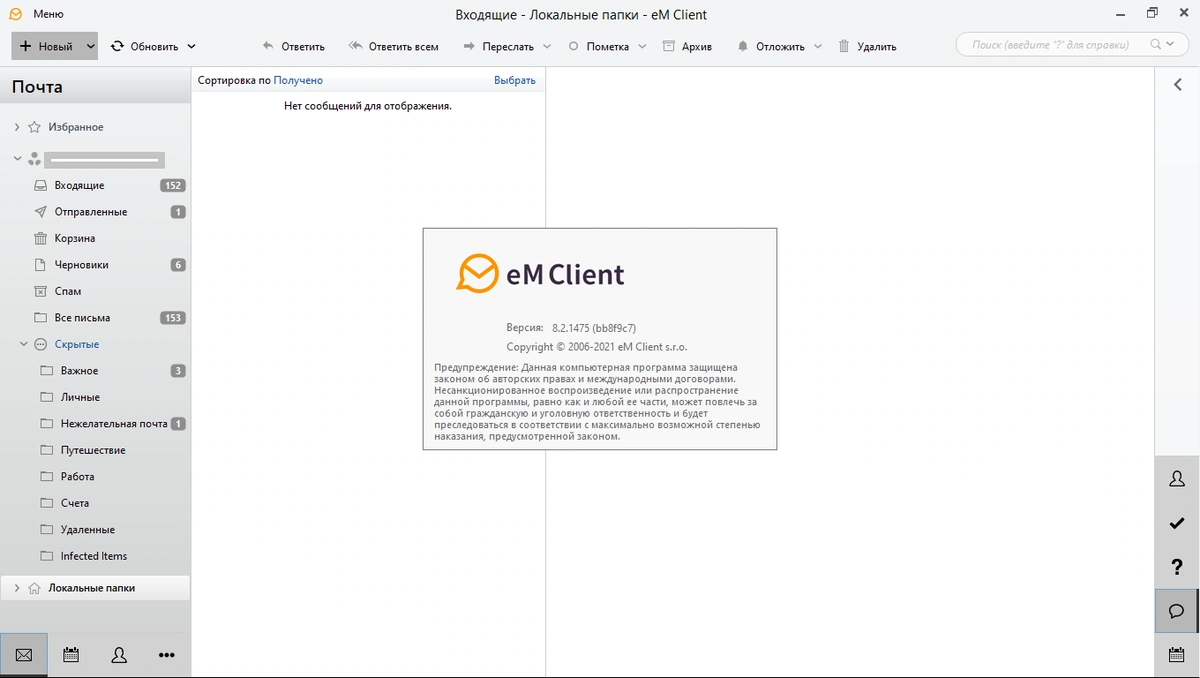Switch to Calendar view in the bottom bar
This screenshot has height=678, width=1200.
coord(71,655)
